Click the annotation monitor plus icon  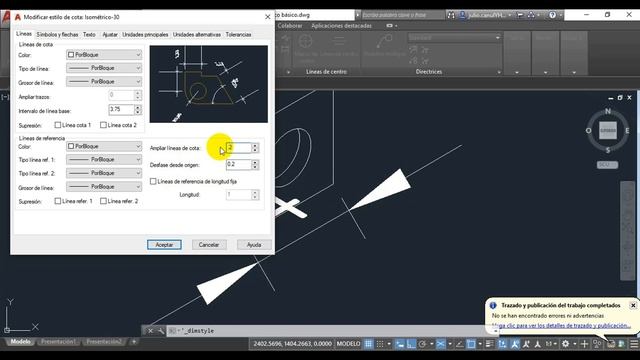point(584,344)
